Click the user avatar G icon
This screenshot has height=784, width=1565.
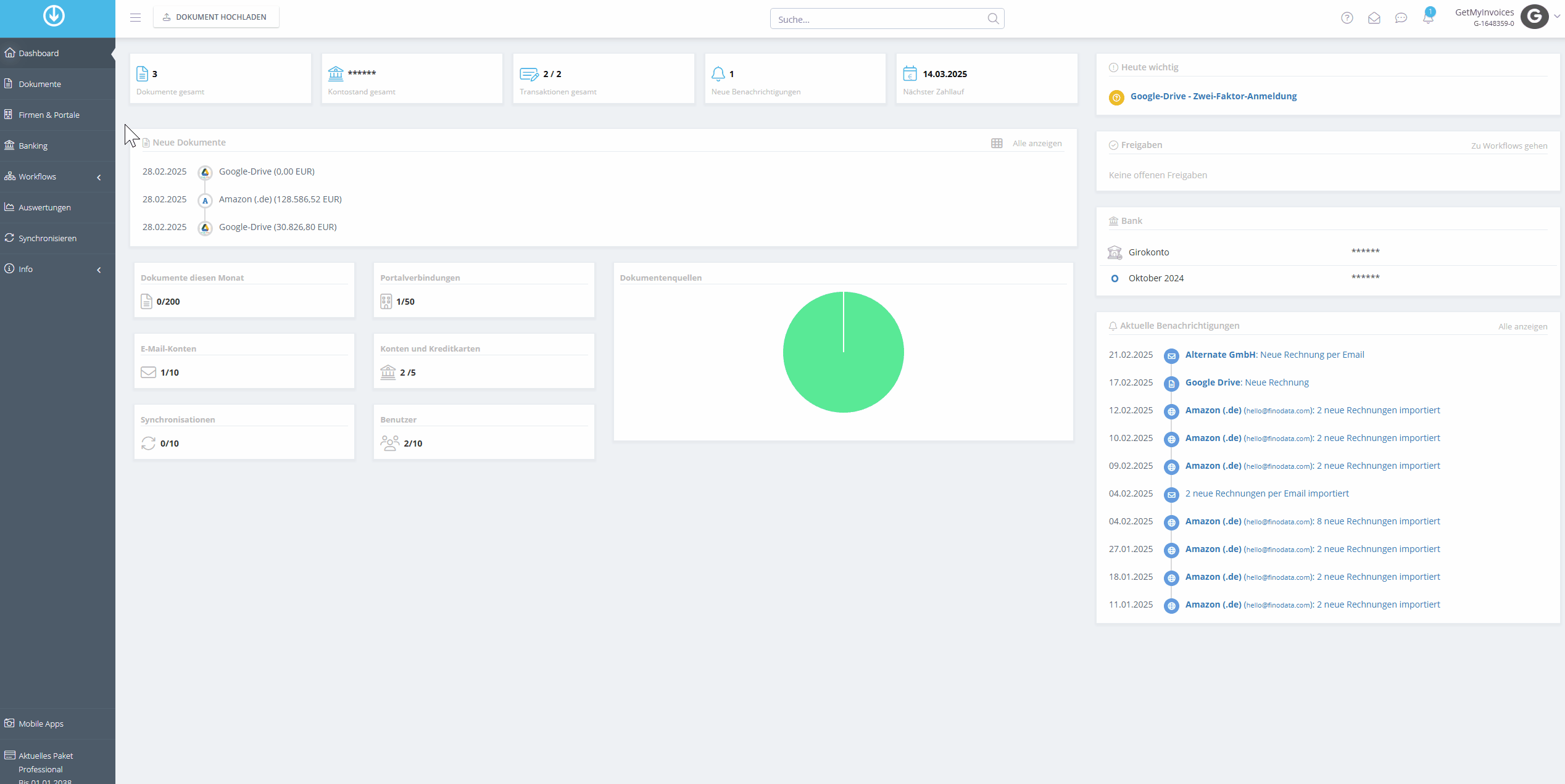(x=1534, y=17)
